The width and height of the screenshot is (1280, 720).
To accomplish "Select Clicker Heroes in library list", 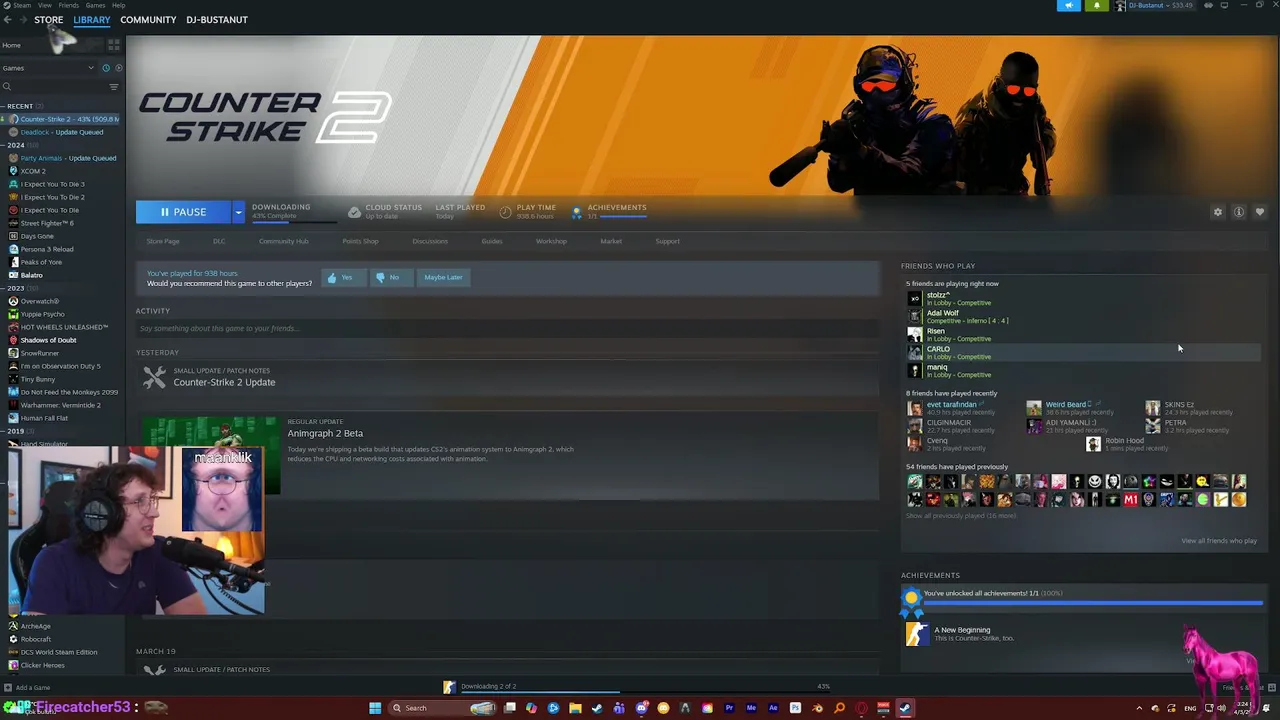I will [41, 665].
